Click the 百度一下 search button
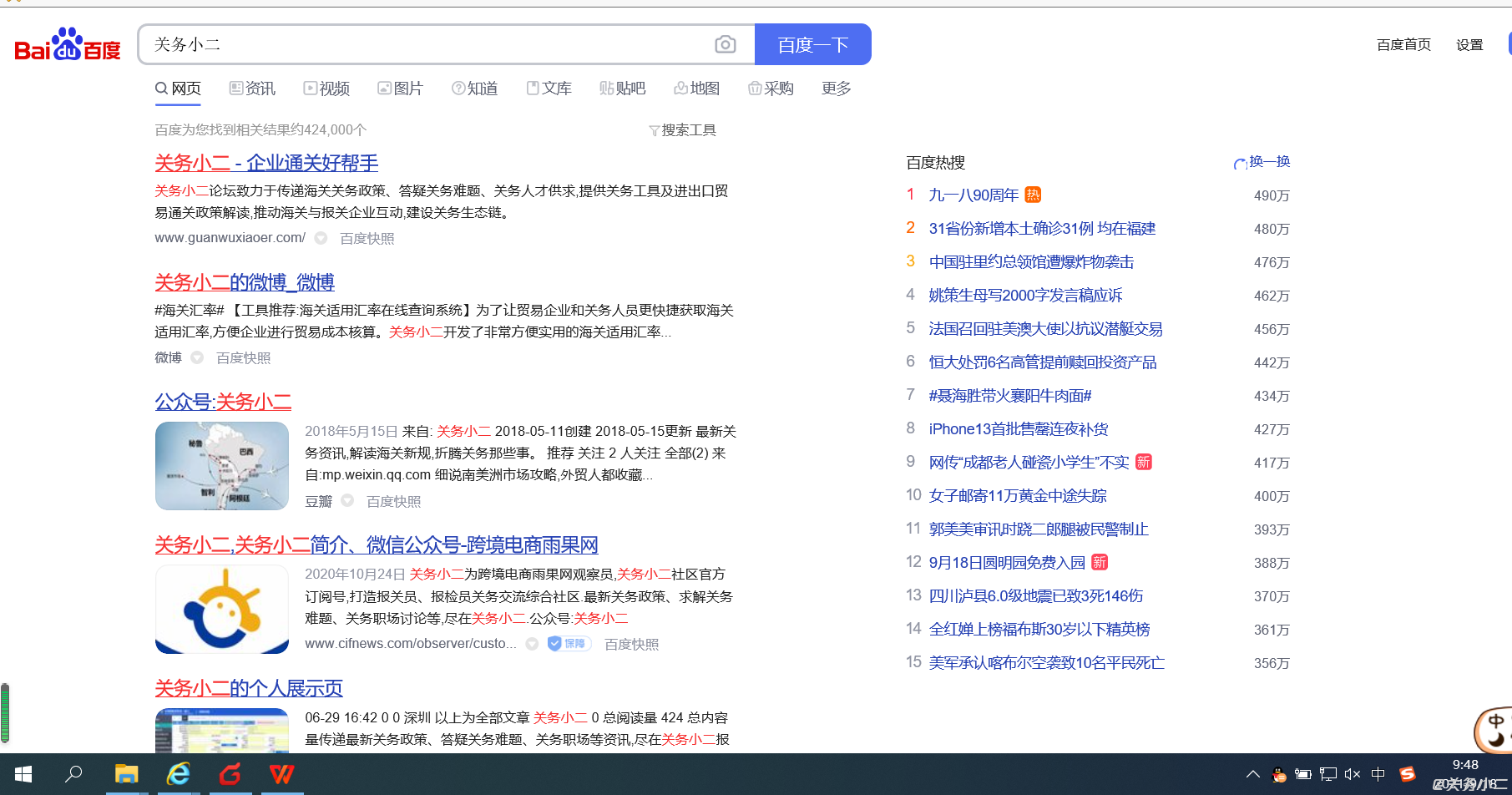1512x795 pixels. click(812, 44)
